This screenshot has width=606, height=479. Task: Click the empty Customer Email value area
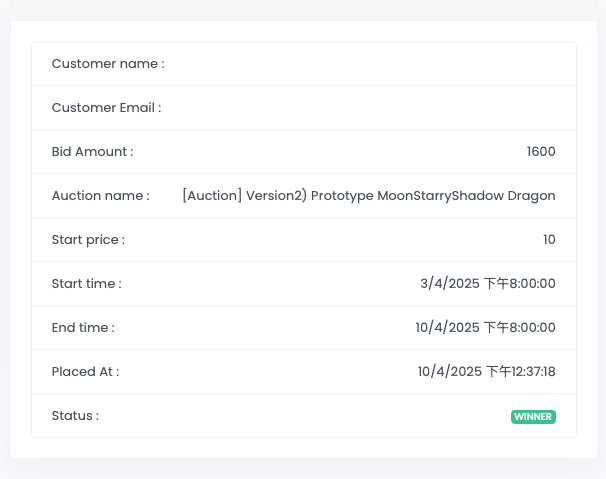(x=400, y=108)
